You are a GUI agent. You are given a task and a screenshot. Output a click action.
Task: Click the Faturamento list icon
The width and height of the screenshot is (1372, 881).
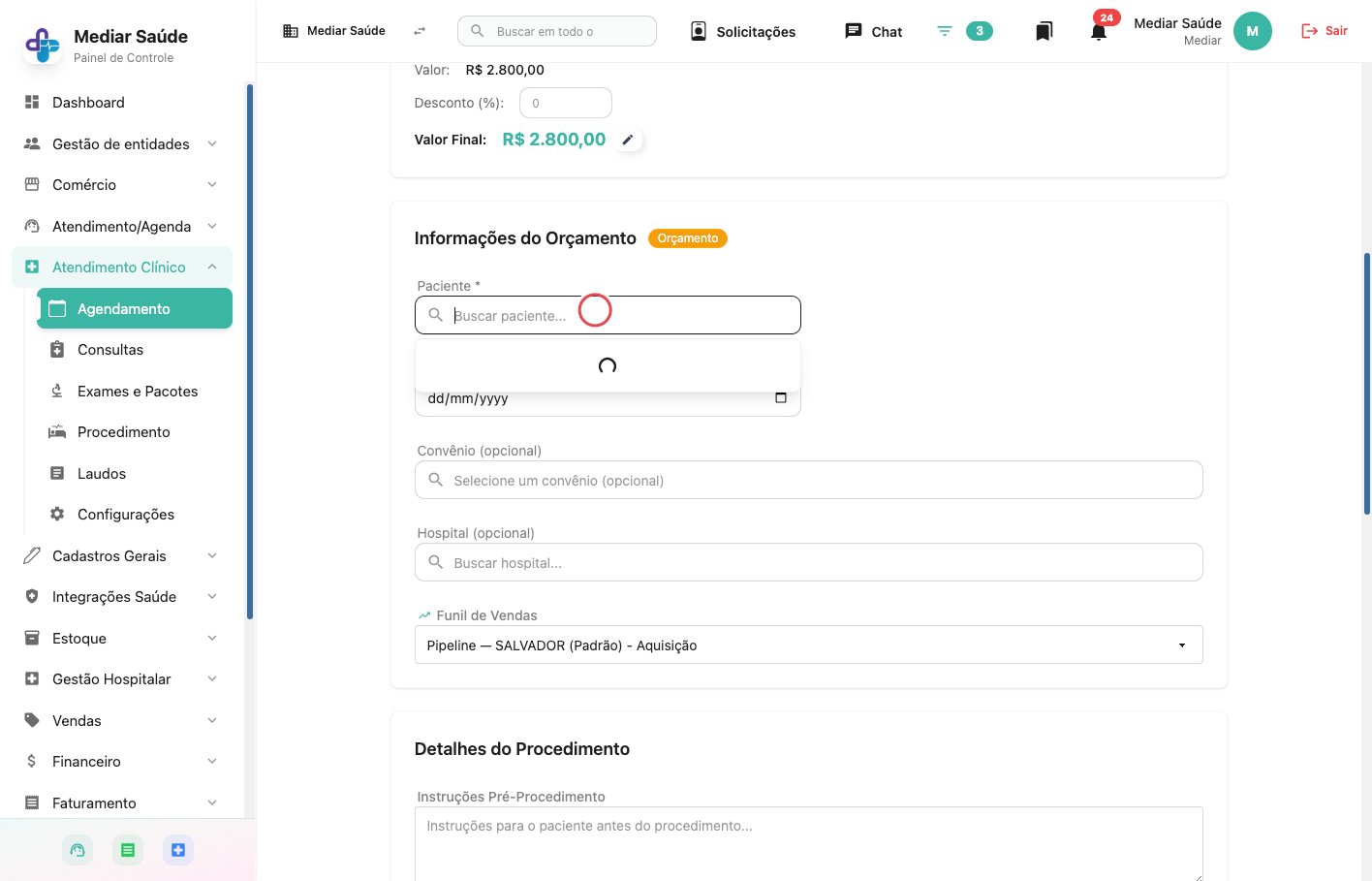tap(32, 802)
